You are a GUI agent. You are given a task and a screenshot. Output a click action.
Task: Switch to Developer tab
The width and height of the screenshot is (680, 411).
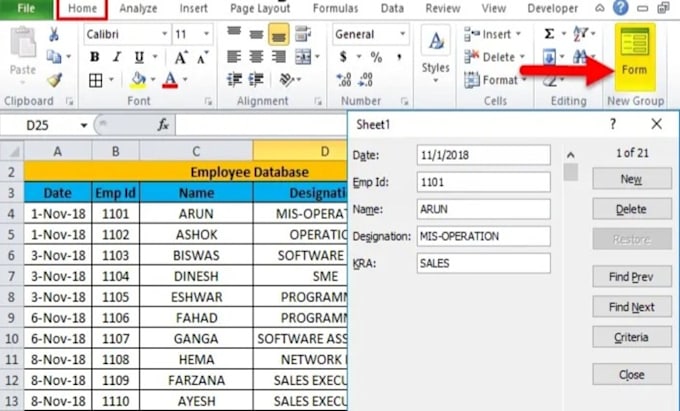tap(552, 8)
